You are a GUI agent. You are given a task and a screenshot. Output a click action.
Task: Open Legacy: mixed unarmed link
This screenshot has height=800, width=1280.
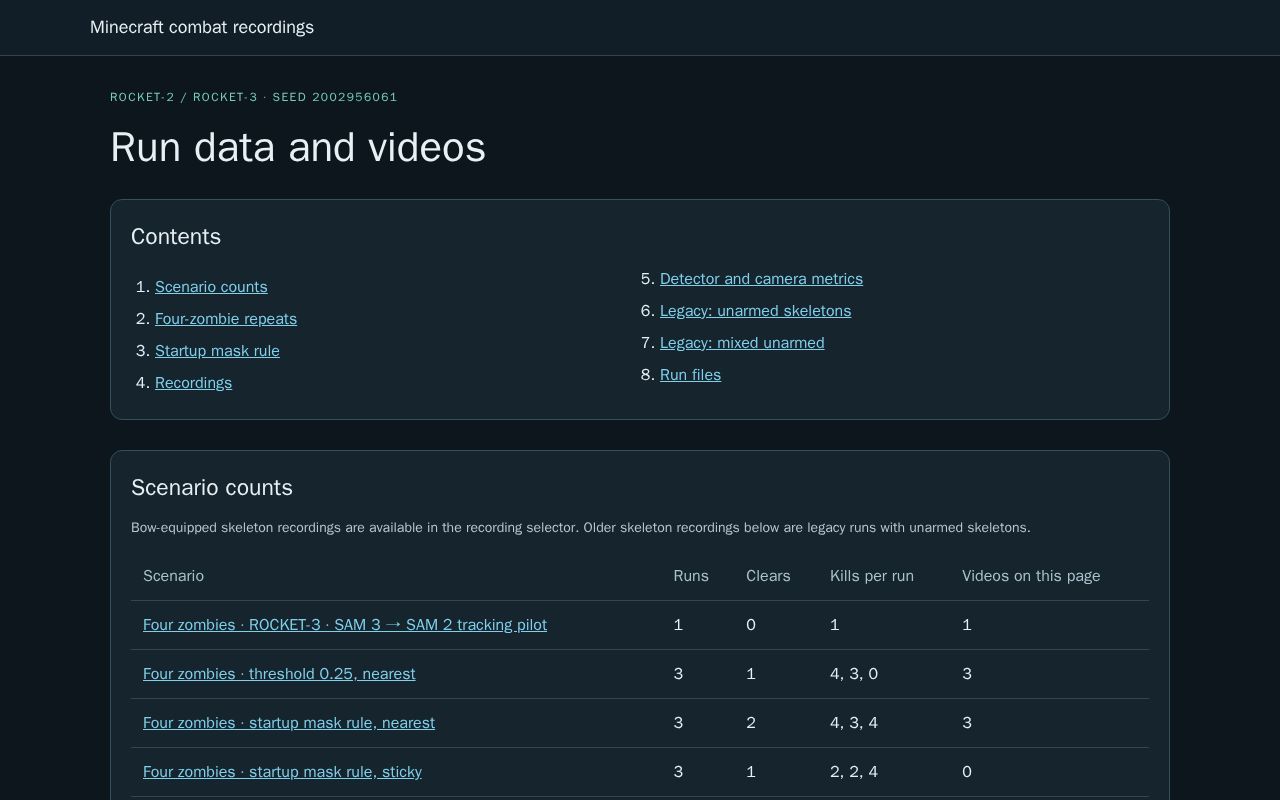tap(742, 343)
